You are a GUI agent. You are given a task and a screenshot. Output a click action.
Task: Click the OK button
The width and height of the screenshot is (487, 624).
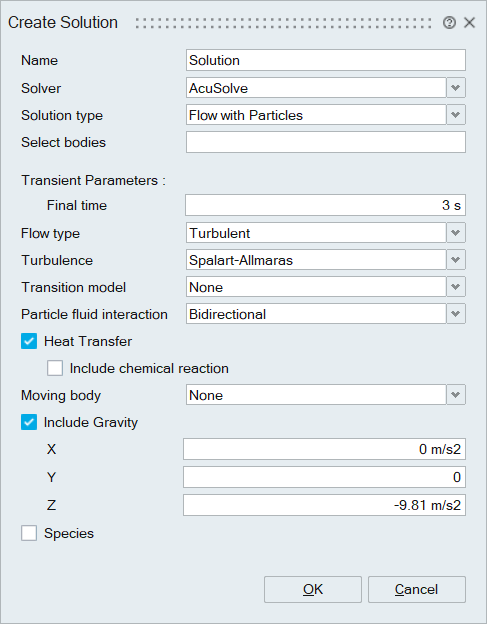tap(313, 589)
